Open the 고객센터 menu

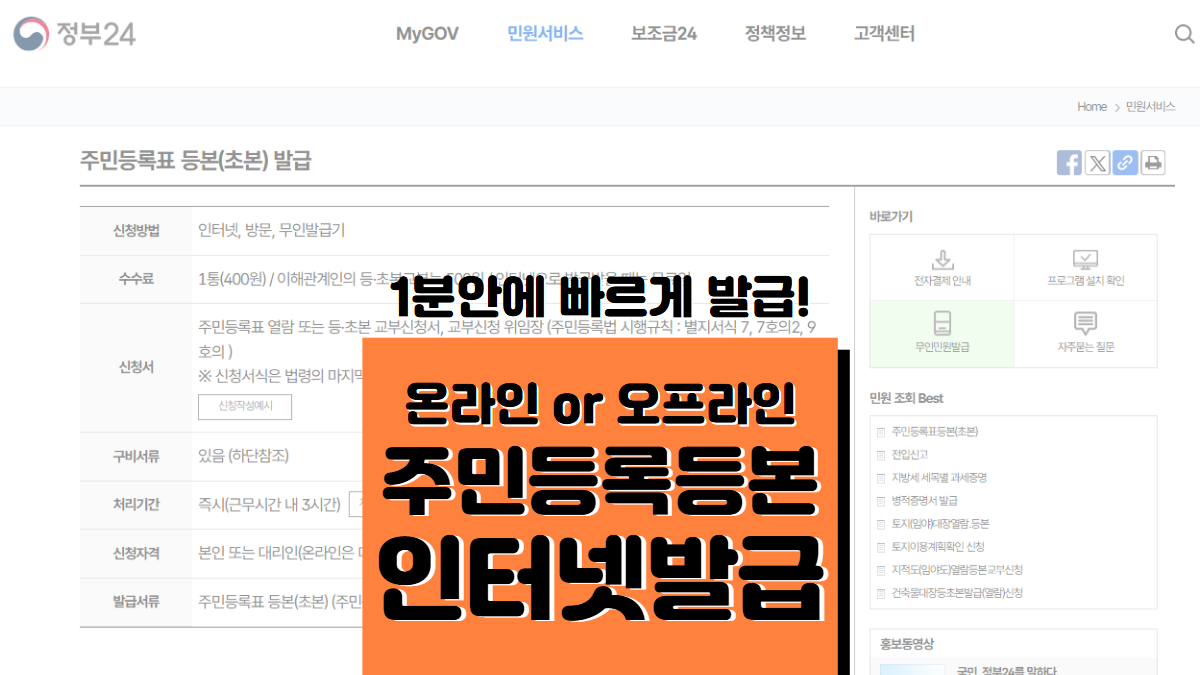click(884, 34)
